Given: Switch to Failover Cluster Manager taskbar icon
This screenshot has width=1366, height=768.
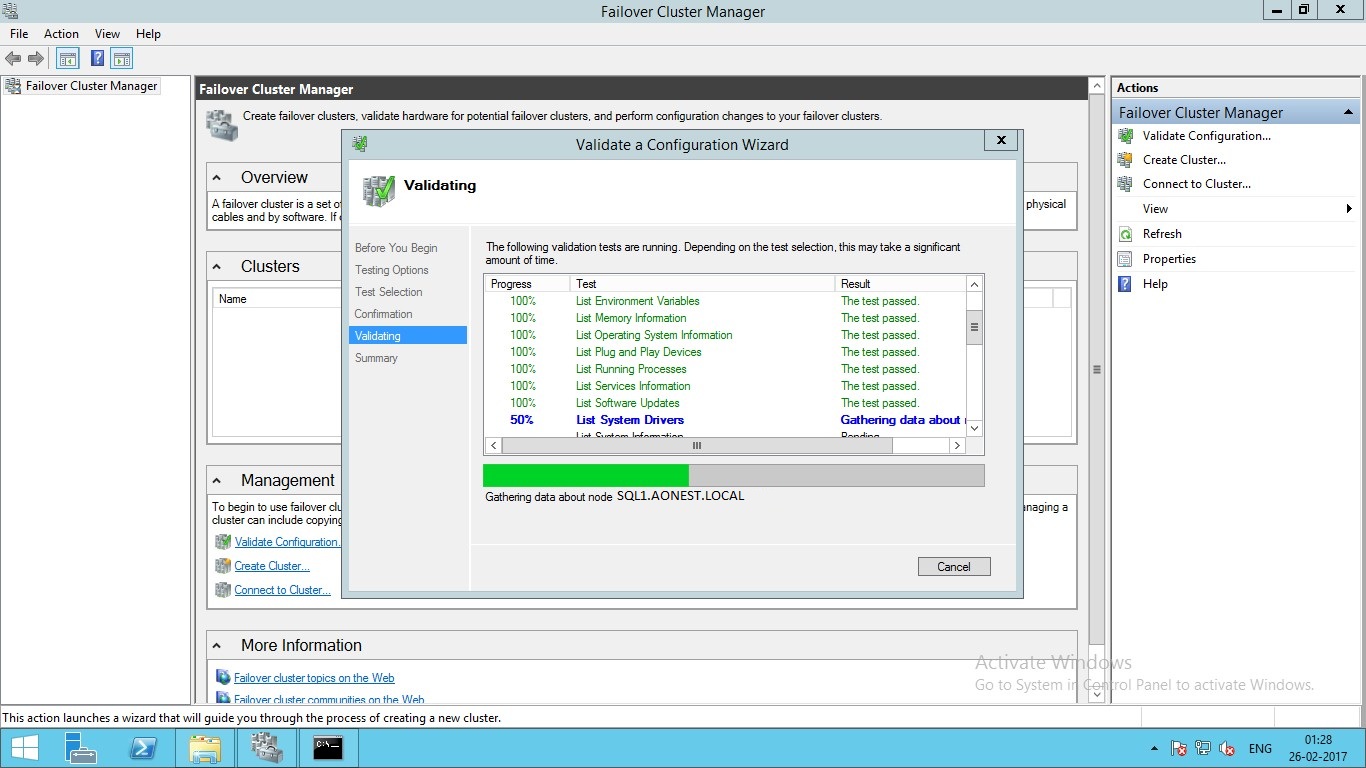Looking at the screenshot, I should 267,748.
